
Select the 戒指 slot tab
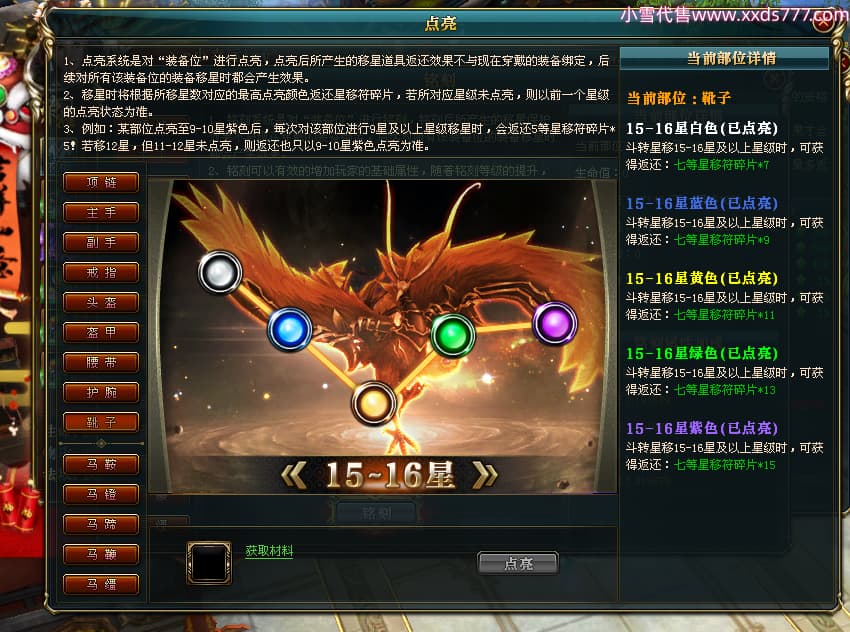101,273
